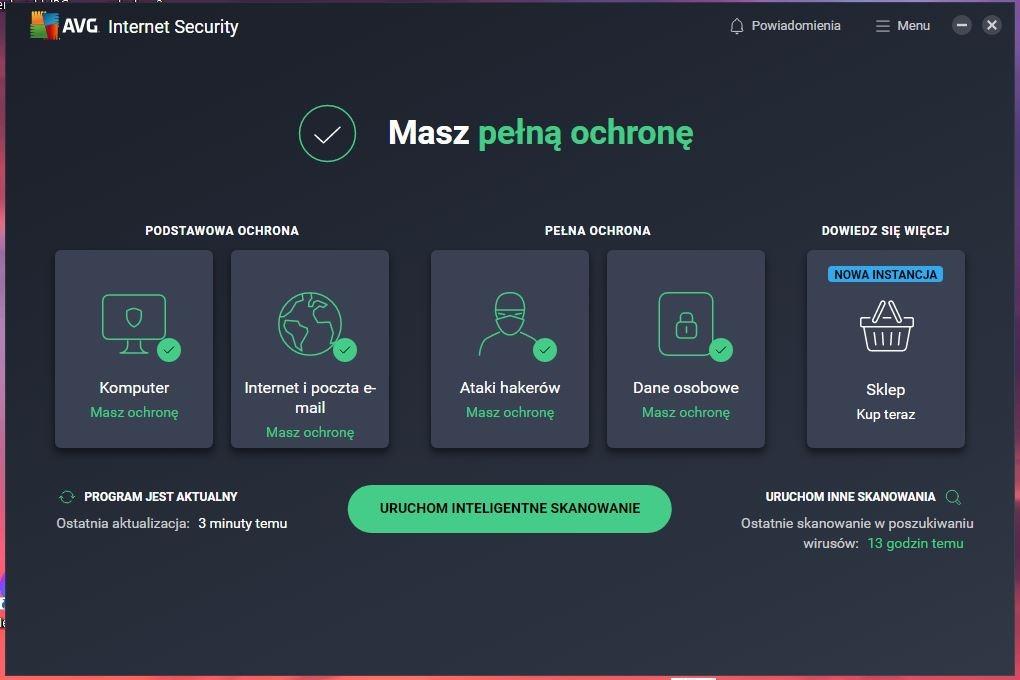Open Powiadomienia notifications text
The image size is (1020, 680).
[x=796, y=26]
